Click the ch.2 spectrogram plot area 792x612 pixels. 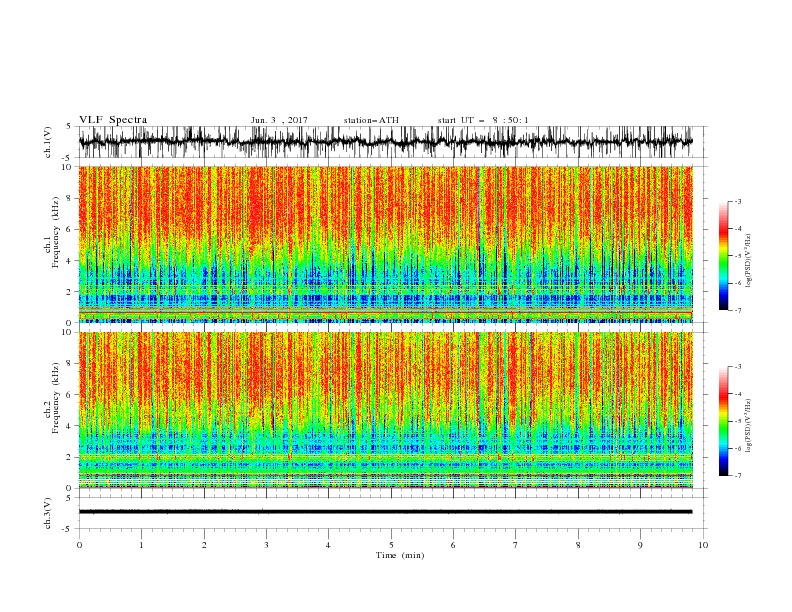385,410
